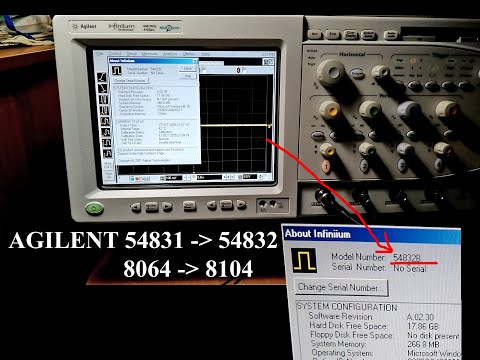Click Help in the small About Infiniium dialog
480x360 pixels.
[188, 76]
